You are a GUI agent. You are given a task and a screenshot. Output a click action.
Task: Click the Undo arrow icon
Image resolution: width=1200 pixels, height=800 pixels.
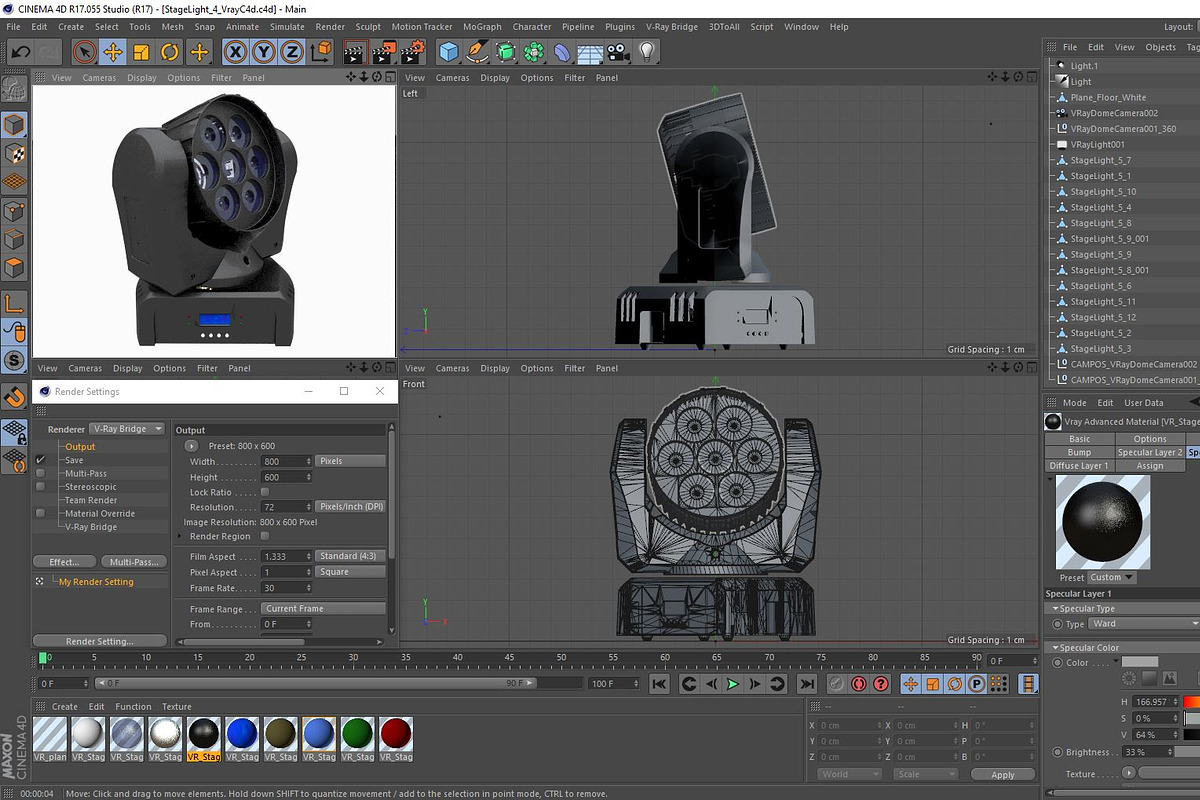pyautogui.click(x=20, y=52)
